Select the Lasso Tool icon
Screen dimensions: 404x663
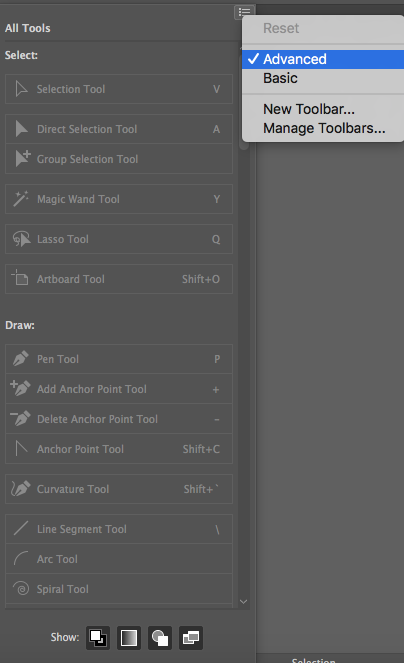[x=21, y=239]
